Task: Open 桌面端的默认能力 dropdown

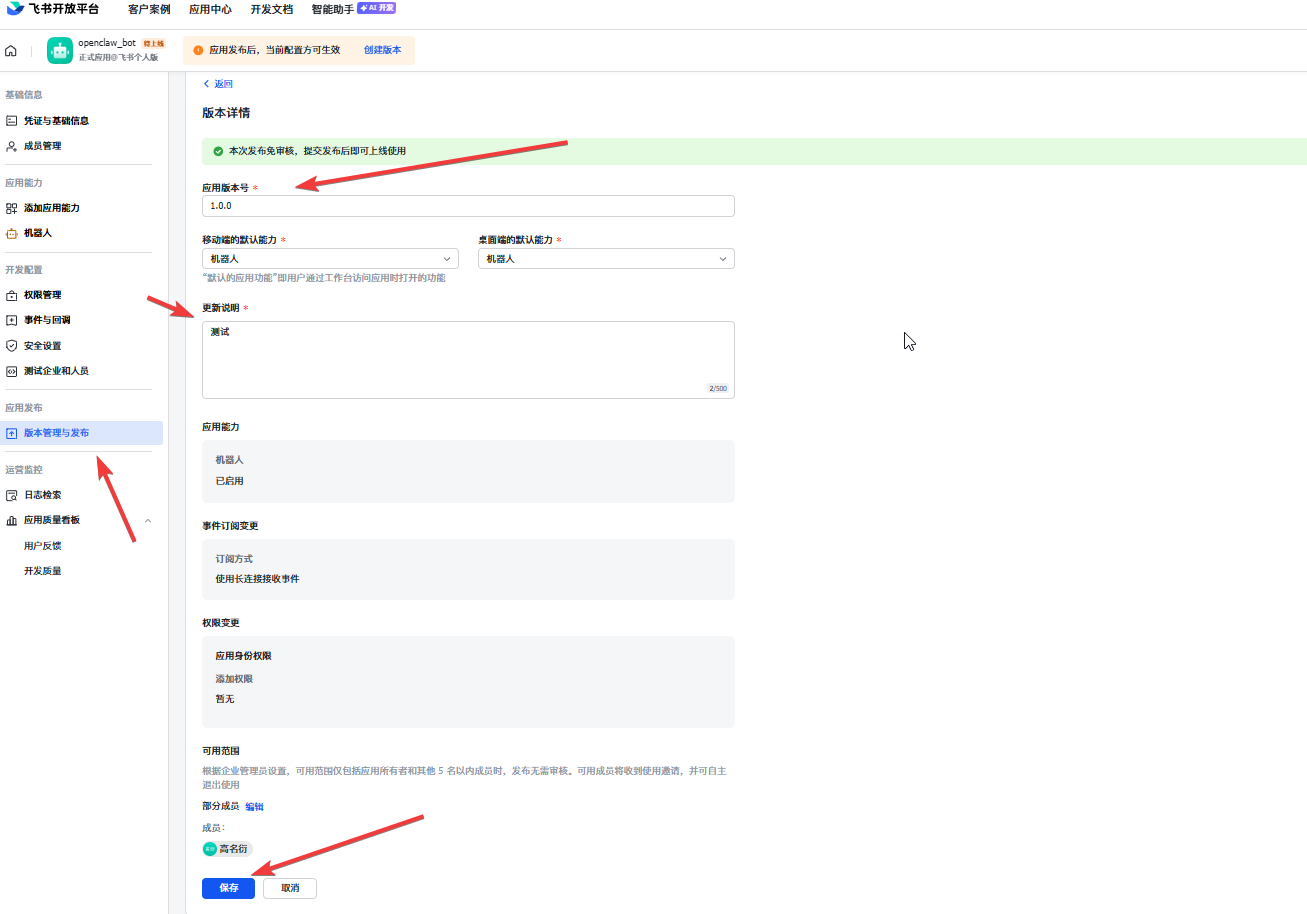Action: (x=606, y=259)
